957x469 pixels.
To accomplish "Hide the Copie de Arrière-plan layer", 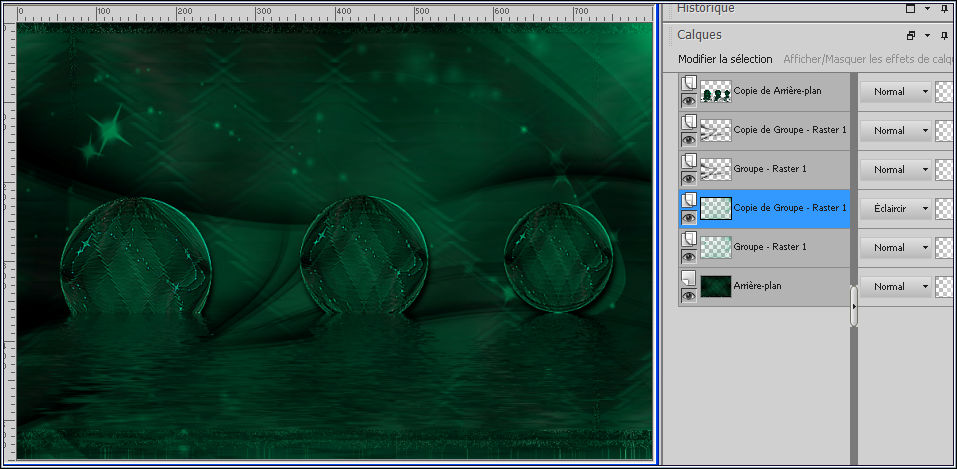I will [x=689, y=100].
